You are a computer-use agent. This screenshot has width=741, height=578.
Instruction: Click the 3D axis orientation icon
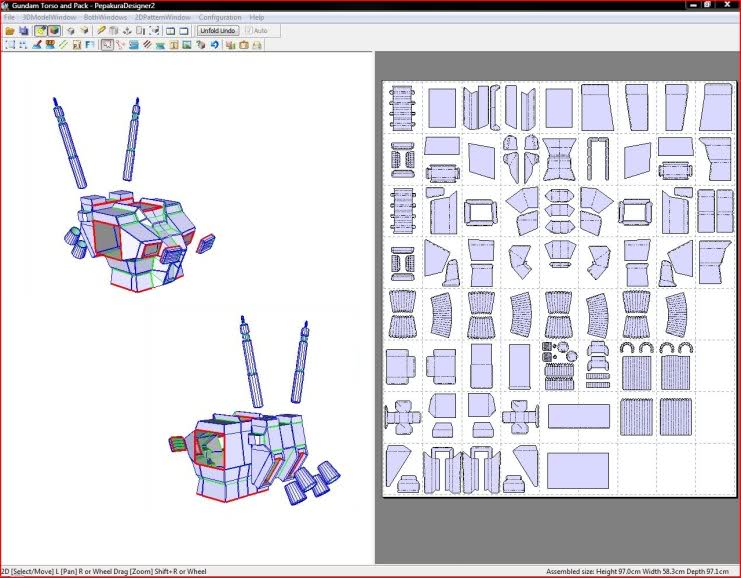pyautogui.click(x=127, y=31)
